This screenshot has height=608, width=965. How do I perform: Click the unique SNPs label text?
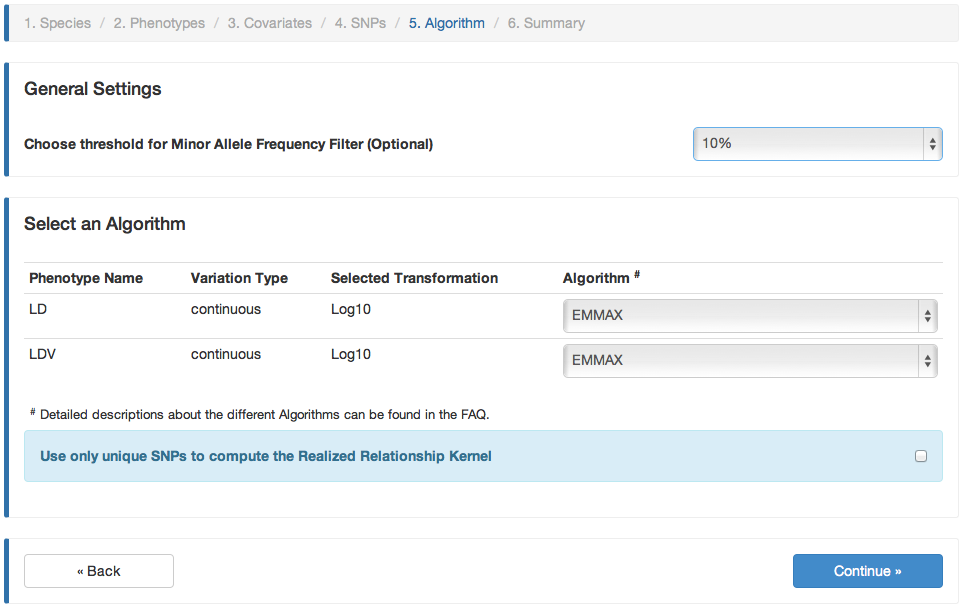266,456
